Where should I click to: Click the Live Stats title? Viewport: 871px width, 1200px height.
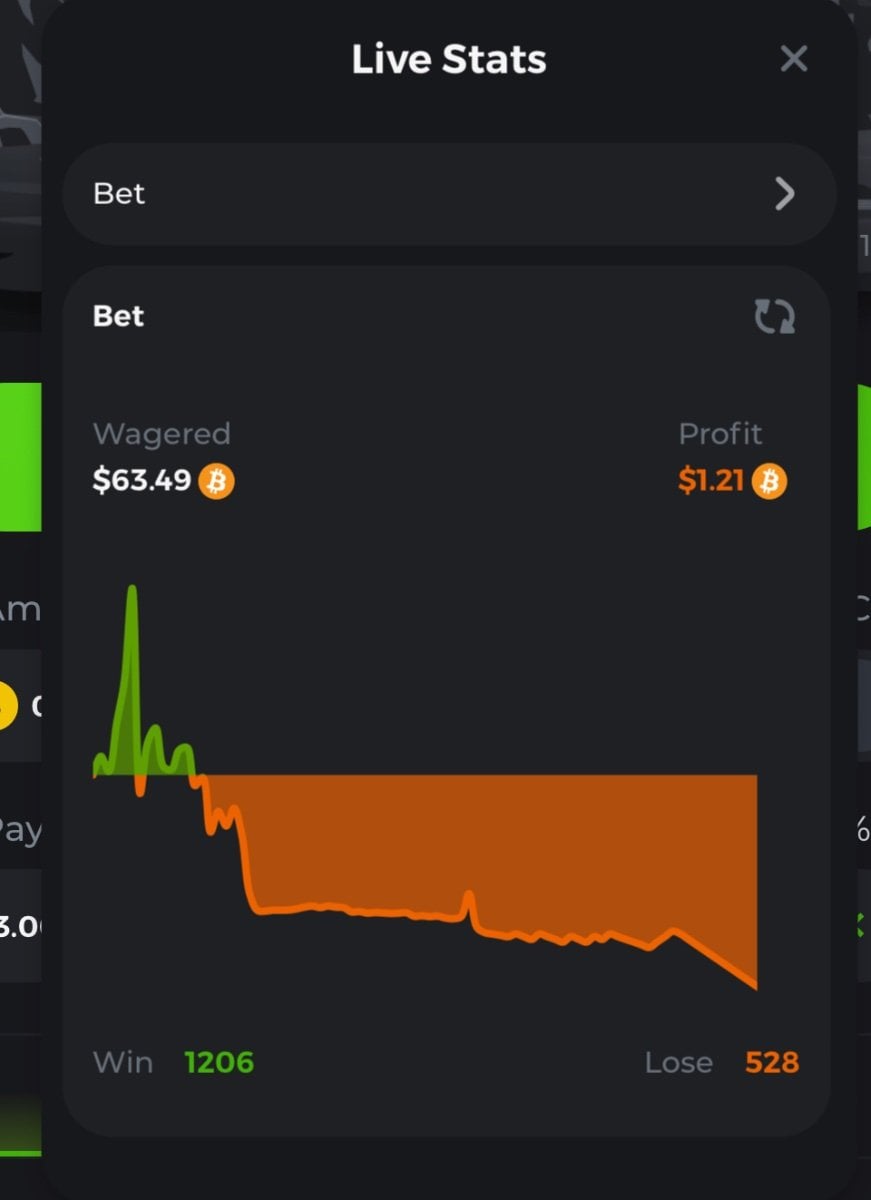pos(449,60)
